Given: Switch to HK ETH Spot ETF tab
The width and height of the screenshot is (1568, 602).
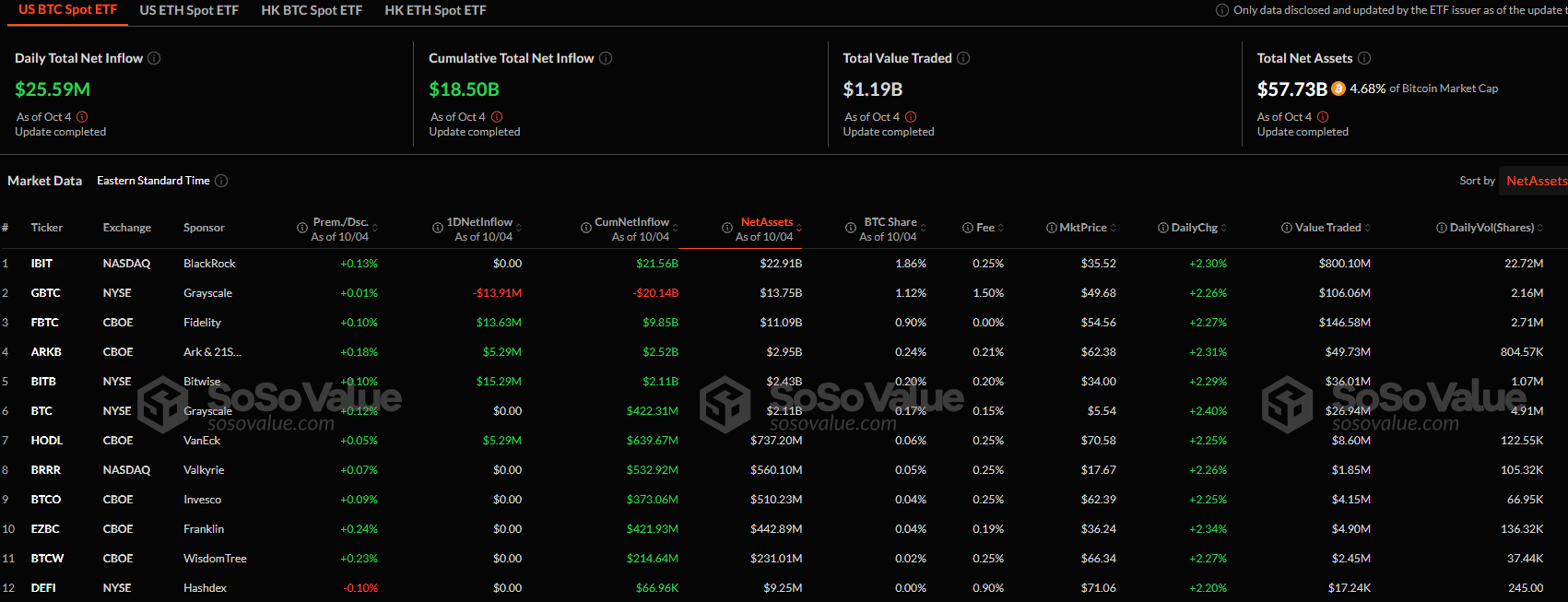Looking at the screenshot, I should [435, 10].
